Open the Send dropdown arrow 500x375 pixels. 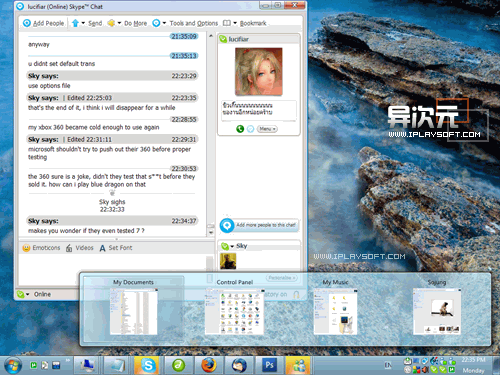[x=83, y=23]
